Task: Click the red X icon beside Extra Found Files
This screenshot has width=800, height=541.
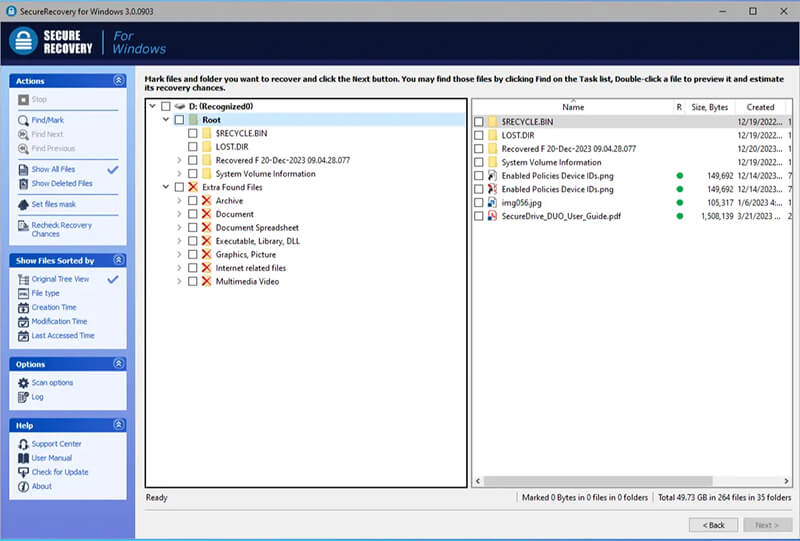Action: [x=193, y=187]
